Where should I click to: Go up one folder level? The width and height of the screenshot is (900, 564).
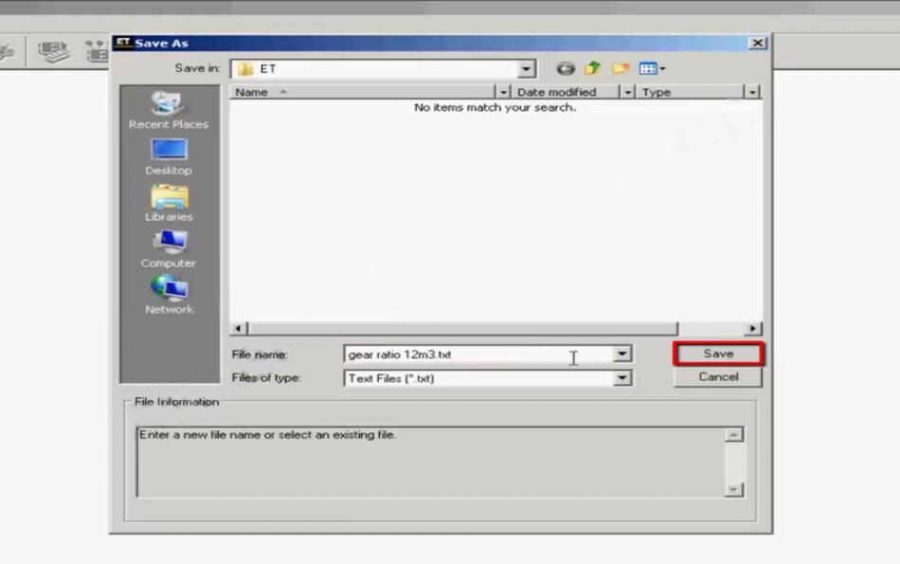point(592,69)
